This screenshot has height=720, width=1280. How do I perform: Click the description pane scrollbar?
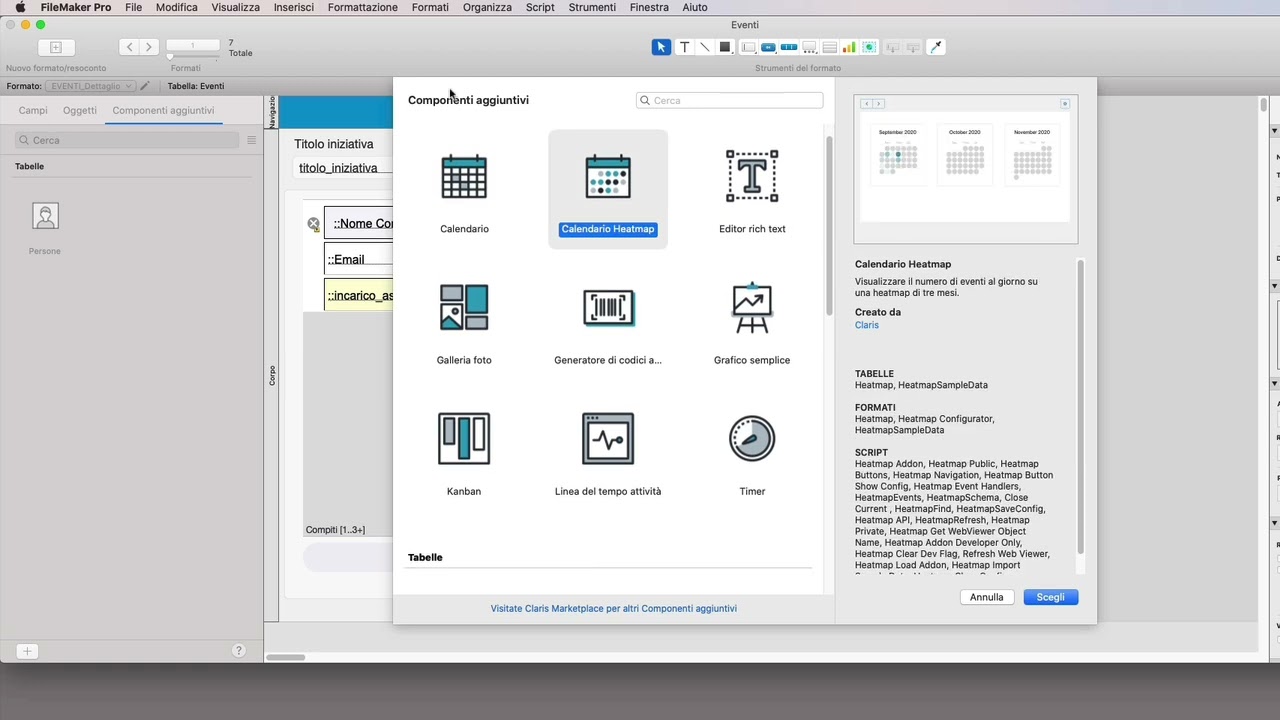[1080, 408]
